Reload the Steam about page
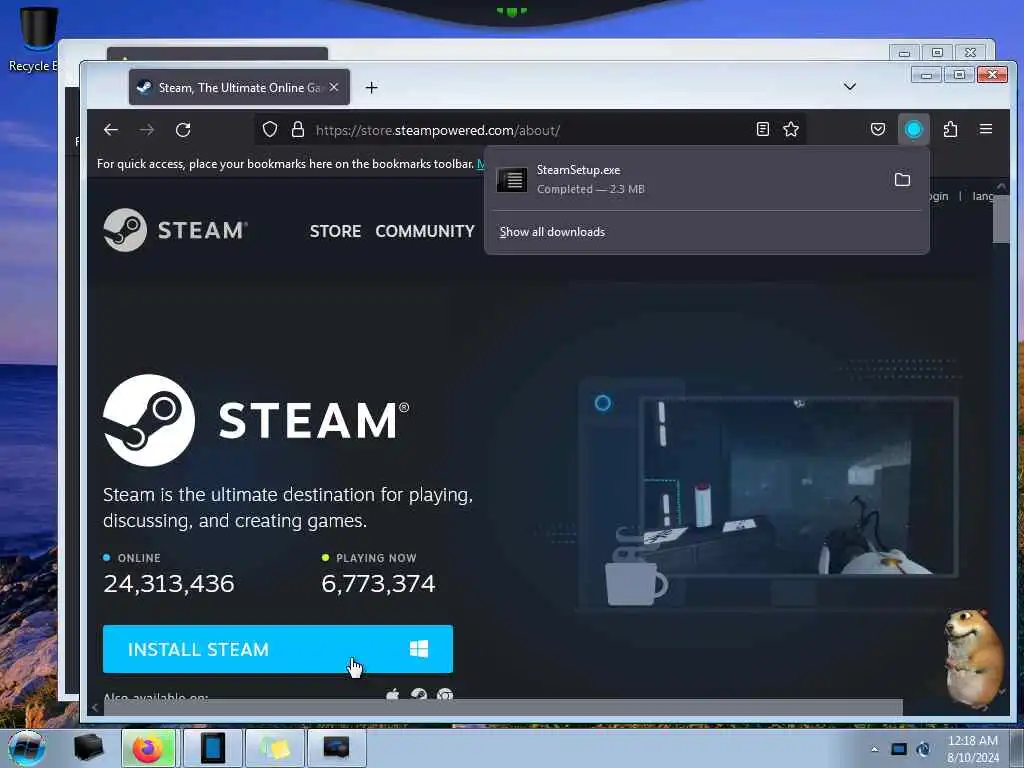 click(x=183, y=130)
